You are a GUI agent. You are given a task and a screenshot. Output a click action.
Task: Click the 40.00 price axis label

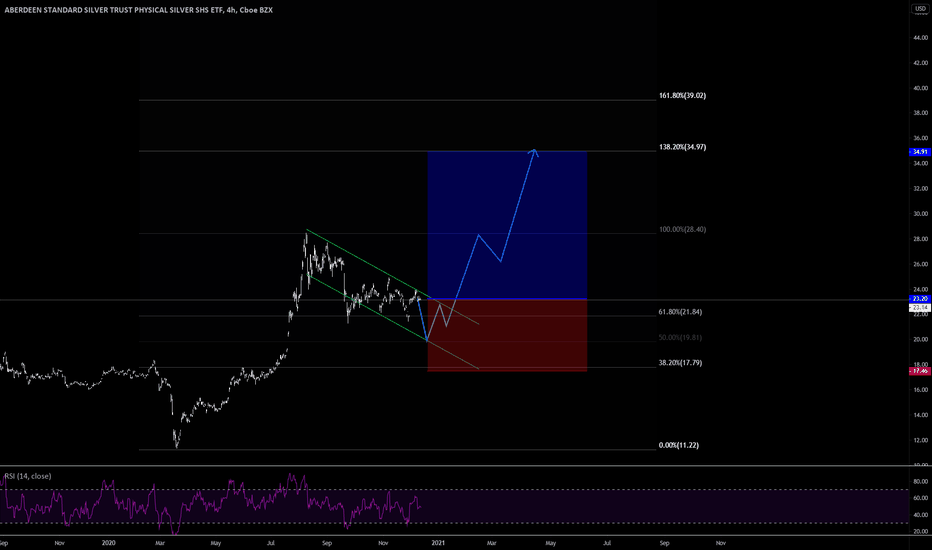[x=921, y=88]
